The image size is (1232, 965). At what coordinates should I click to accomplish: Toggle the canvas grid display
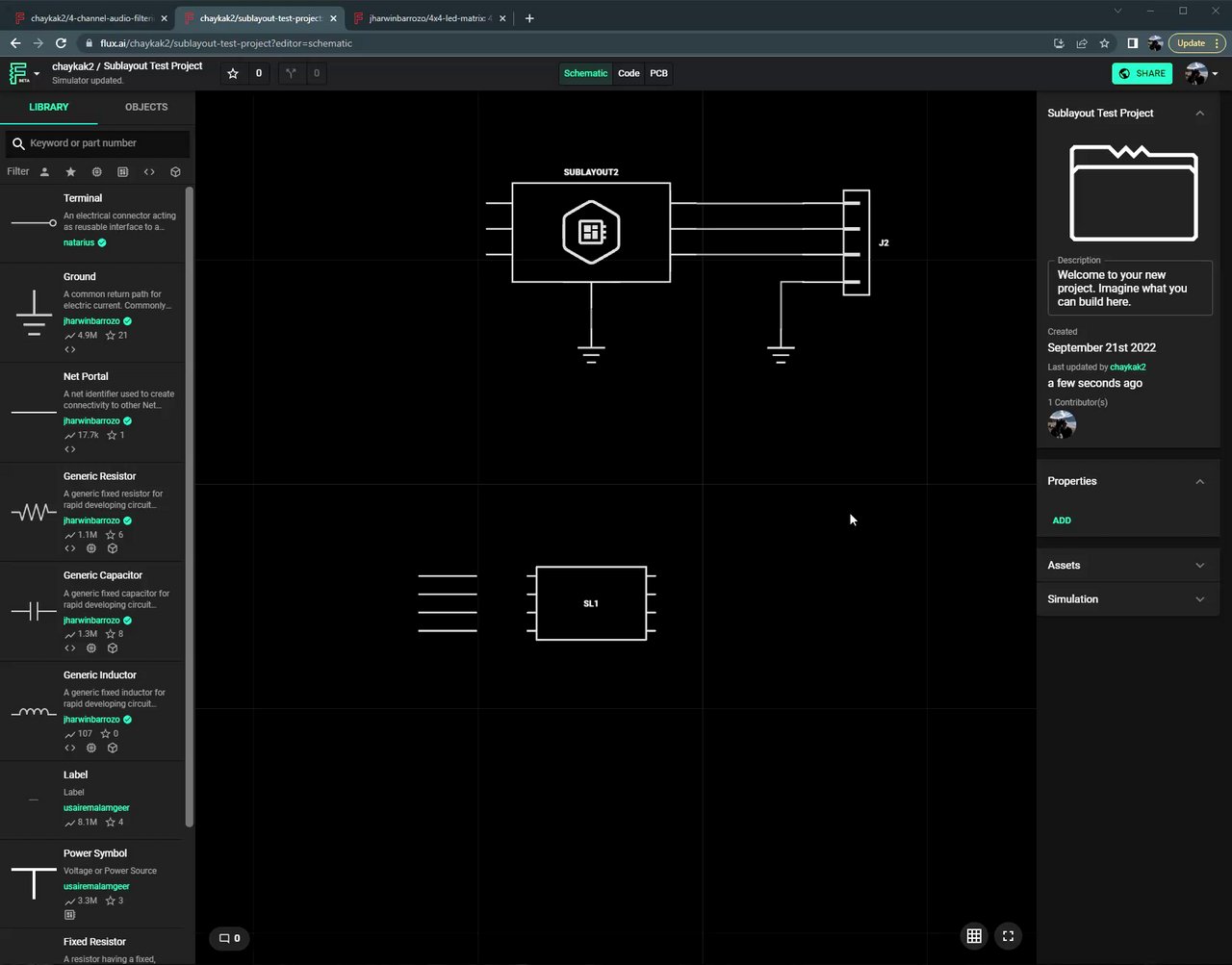(x=974, y=936)
